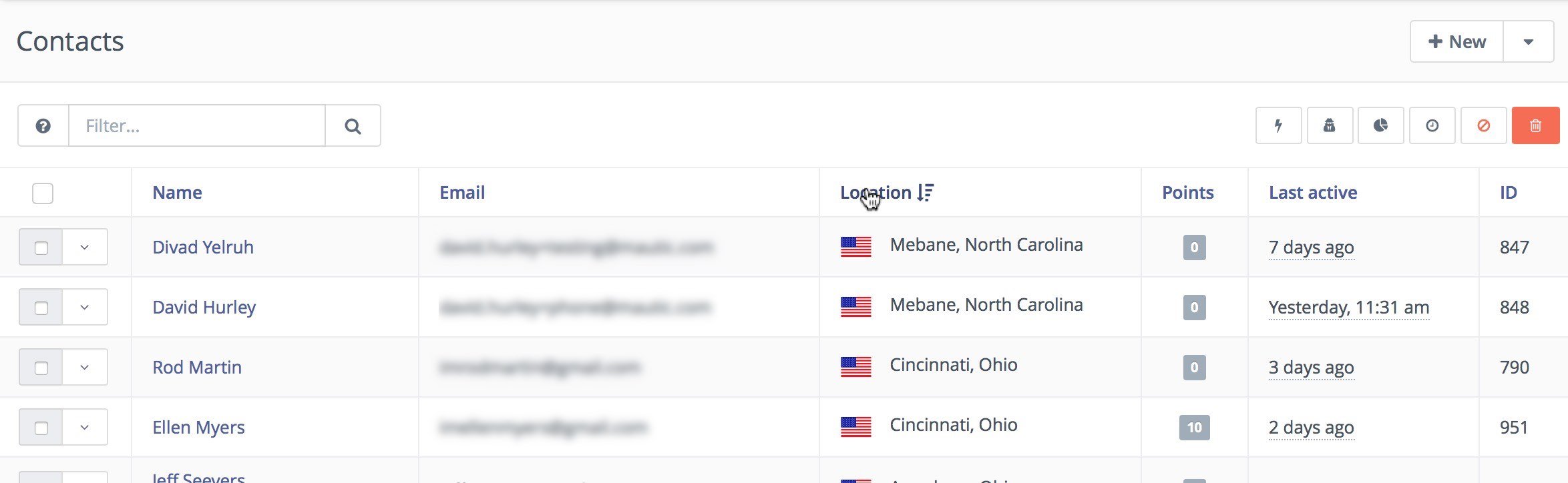Check the select-all contacts checkbox
The width and height of the screenshot is (1568, 483).
(42, 193)
